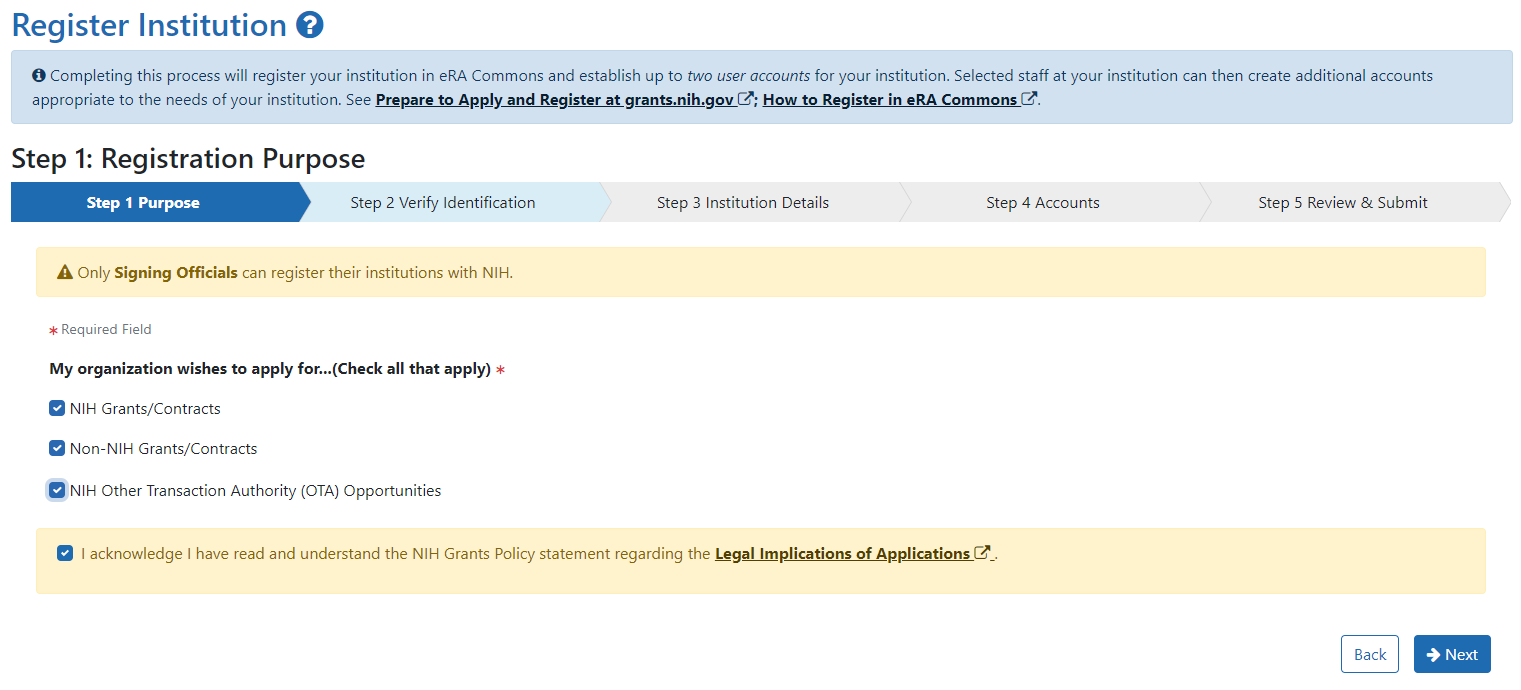Uncheck Non-NIH Grants/Contracts
The height and width of the screenshot is (690, 1521).
57,448
